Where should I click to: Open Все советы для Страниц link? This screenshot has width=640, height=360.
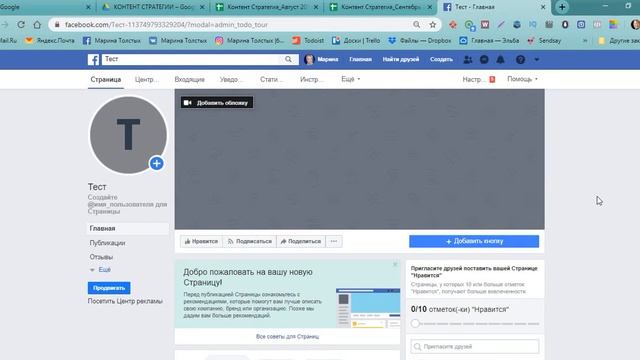[287, 337]
